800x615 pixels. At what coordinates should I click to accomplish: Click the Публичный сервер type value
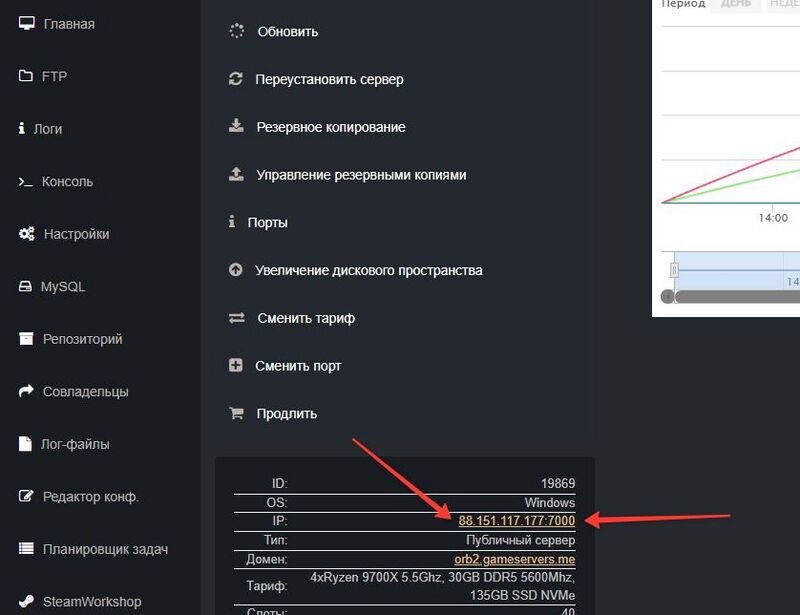520,540
